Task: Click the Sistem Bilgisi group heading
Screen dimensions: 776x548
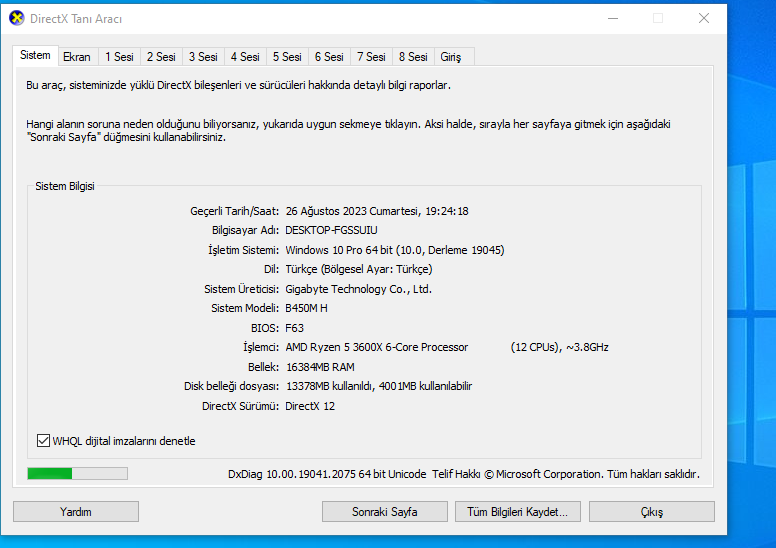Action: point(65,186)
